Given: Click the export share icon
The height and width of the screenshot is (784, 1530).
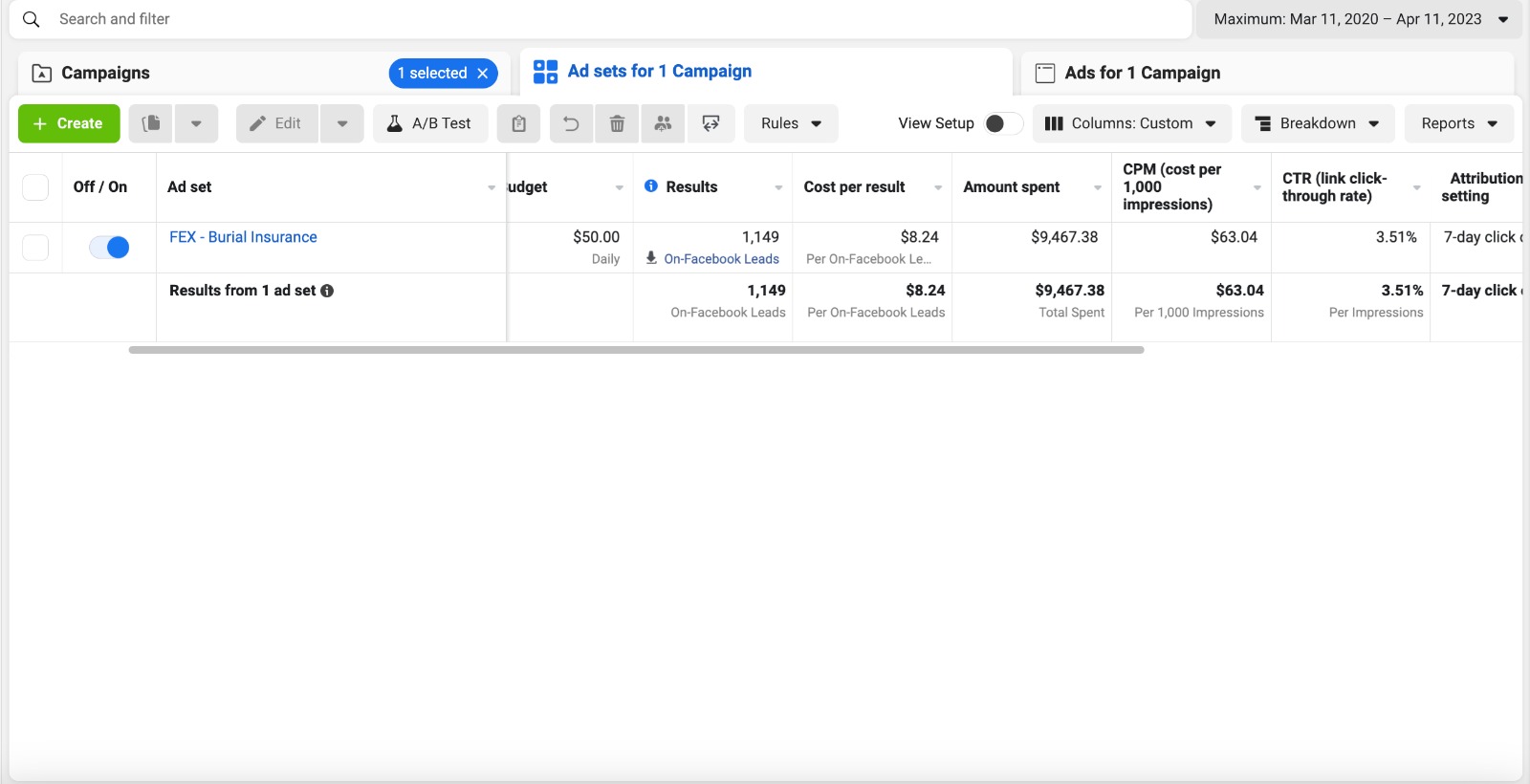Looking at the screenshot, I should (x=710, y=123).
